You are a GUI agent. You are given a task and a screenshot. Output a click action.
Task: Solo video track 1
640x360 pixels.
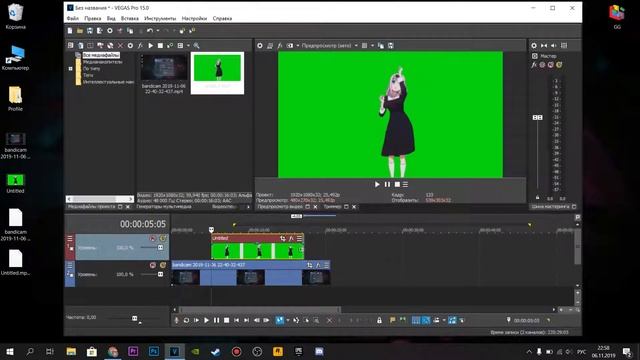163,238
